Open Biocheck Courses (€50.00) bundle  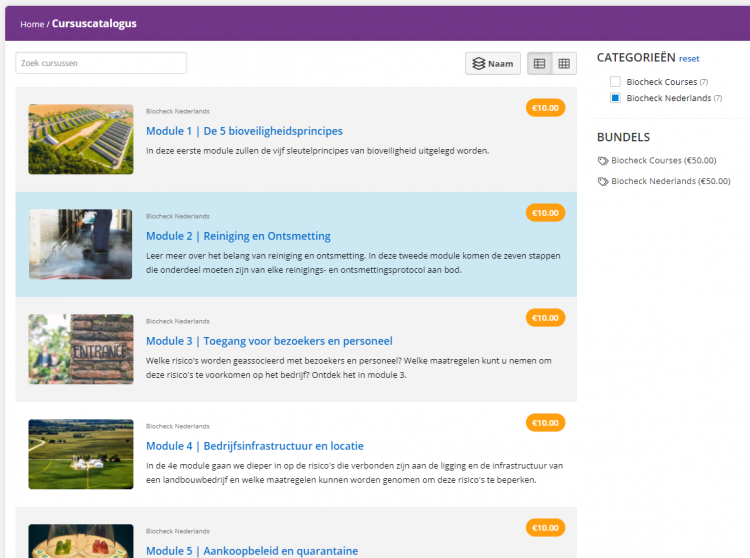pyautogui.click(x=664, y=161)
